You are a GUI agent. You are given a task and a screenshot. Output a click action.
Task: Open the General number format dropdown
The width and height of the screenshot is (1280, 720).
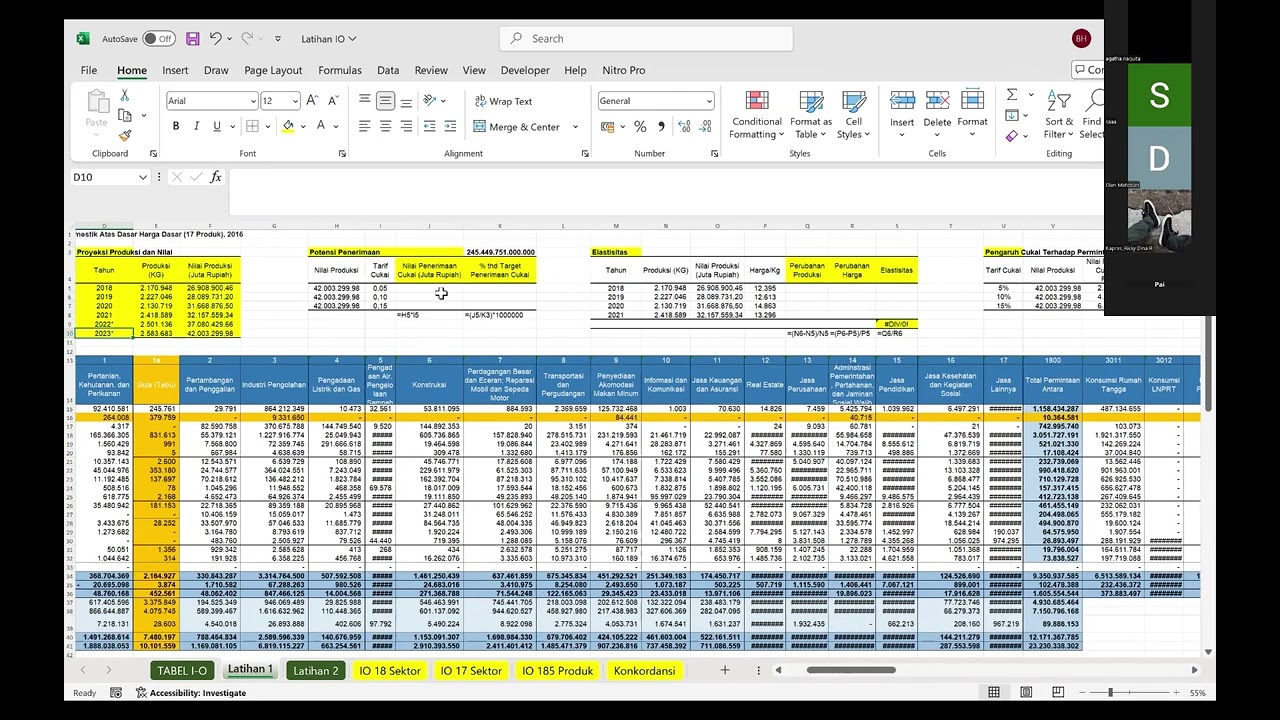709,101
